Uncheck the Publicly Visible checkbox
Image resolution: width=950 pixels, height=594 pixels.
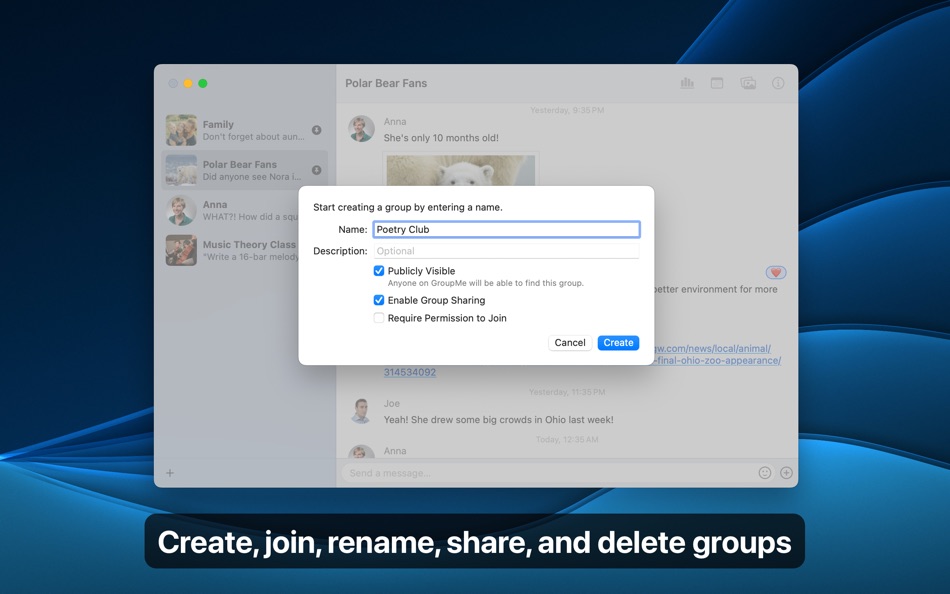(379, 271)
